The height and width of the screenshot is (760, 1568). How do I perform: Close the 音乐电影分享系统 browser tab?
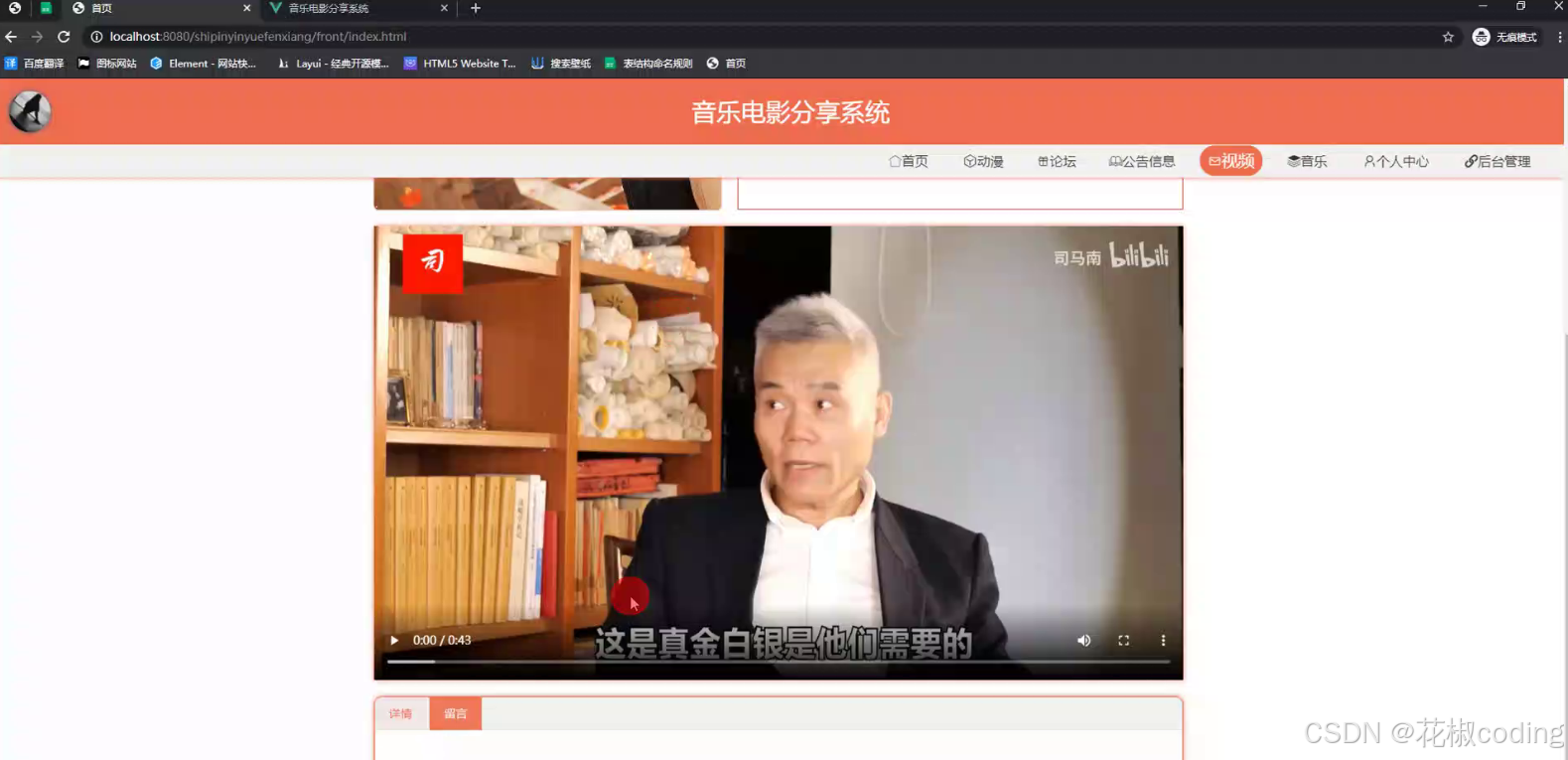(444, 8)
